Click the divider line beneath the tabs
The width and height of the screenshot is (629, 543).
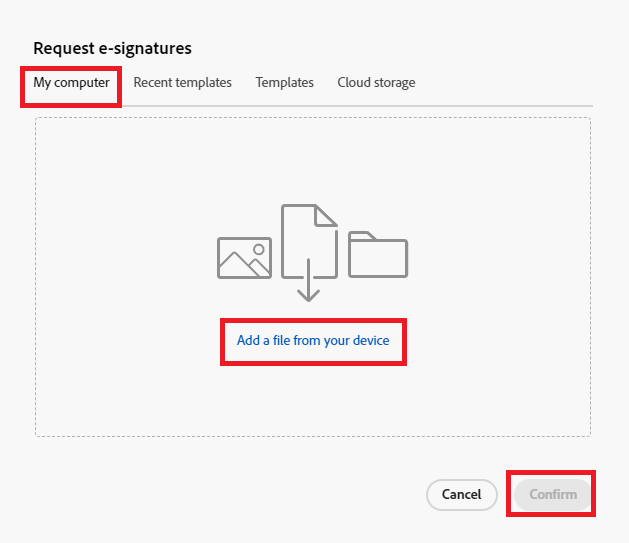coord(357,106)
